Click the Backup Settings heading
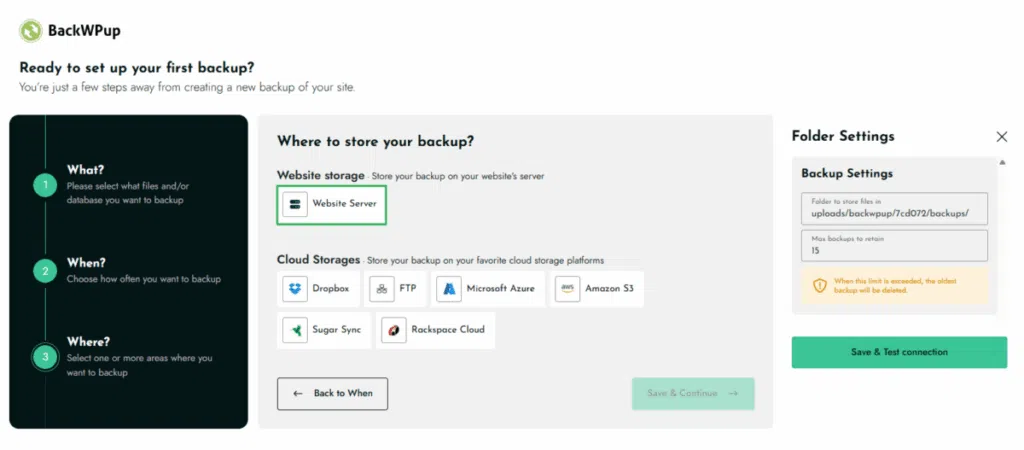The height and width of the screenshot is (450, 1024). coord(847,174)
